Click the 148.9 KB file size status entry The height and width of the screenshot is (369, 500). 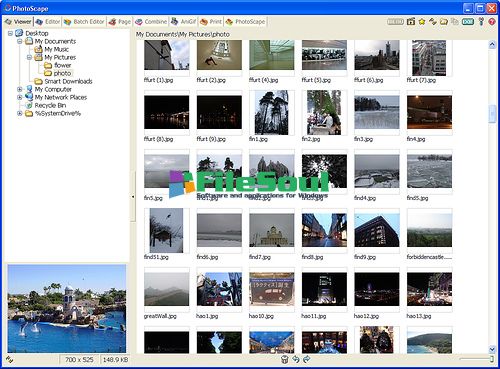[x=115, y=360]
